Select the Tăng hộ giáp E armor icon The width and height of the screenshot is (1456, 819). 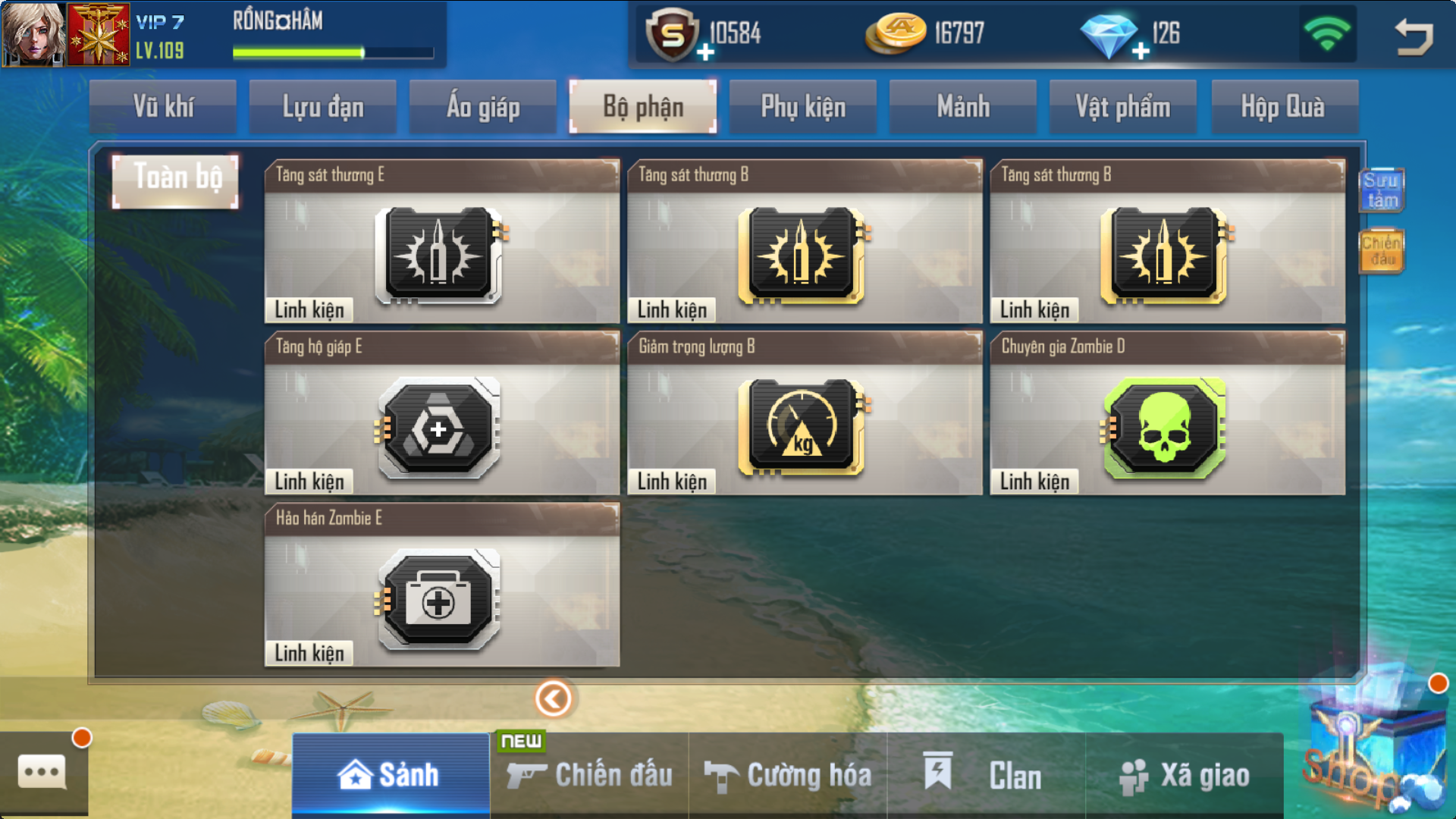point(438,428)
